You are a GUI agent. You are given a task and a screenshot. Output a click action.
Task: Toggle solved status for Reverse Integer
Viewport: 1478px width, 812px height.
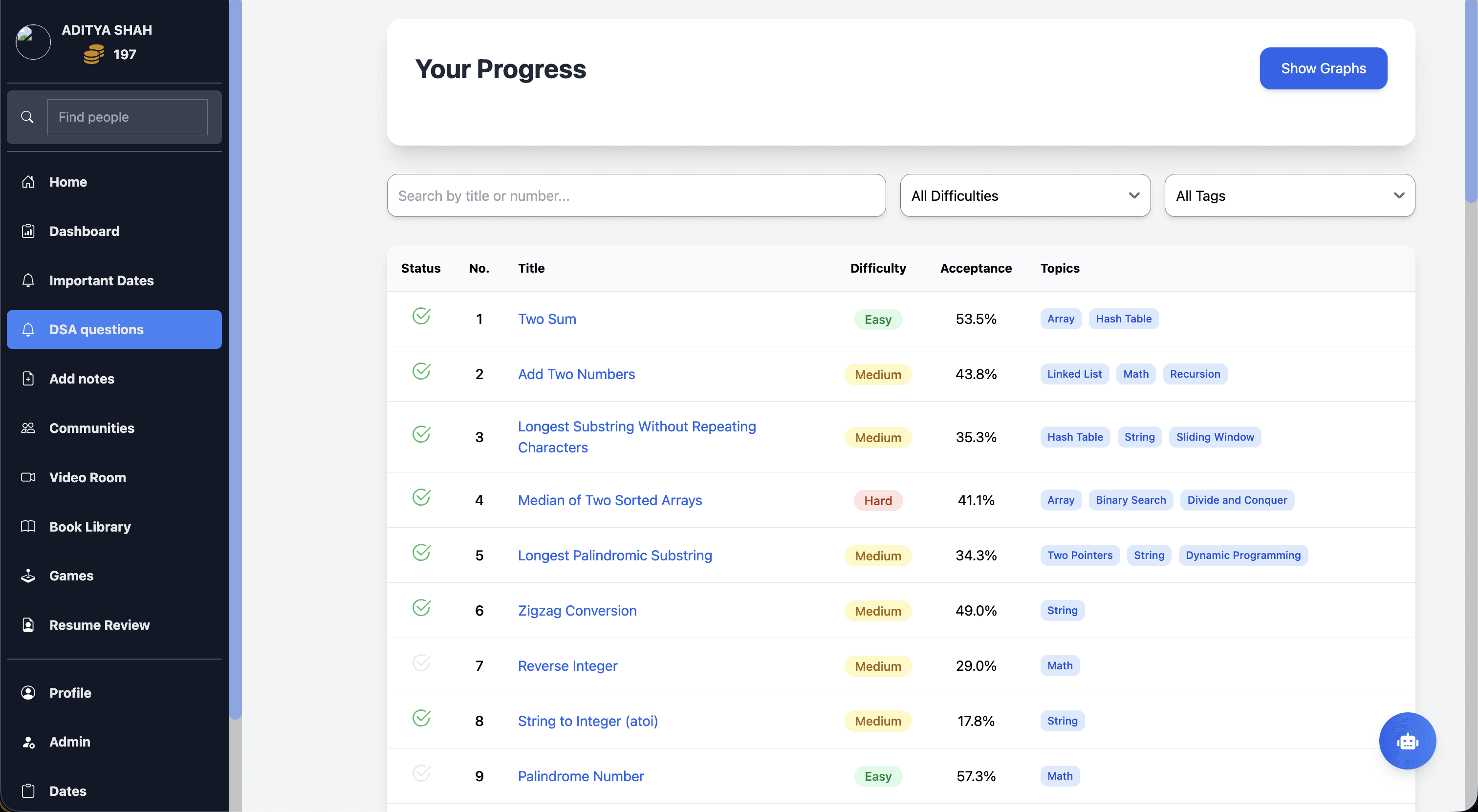coord(421,663)
